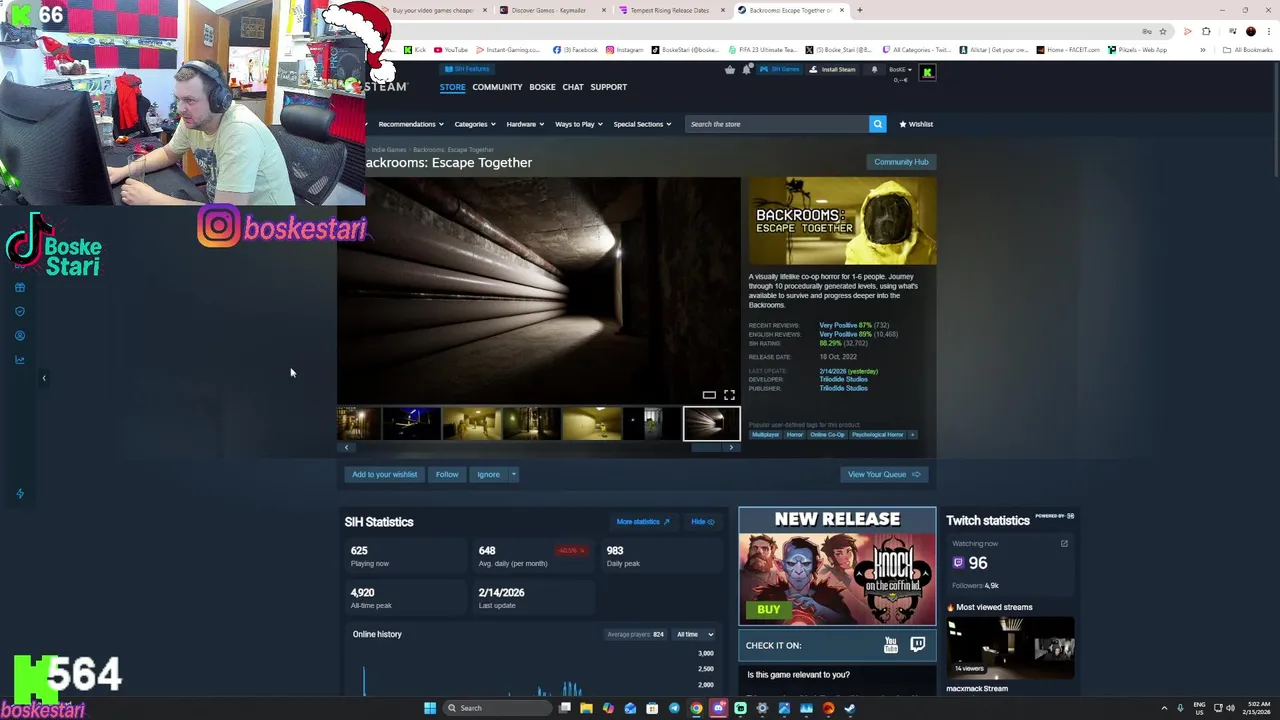Image resolution: width=1280 pixels, height=720 pixels.
Task: Expand Ways to Play menu
Action: coord(578,124)
